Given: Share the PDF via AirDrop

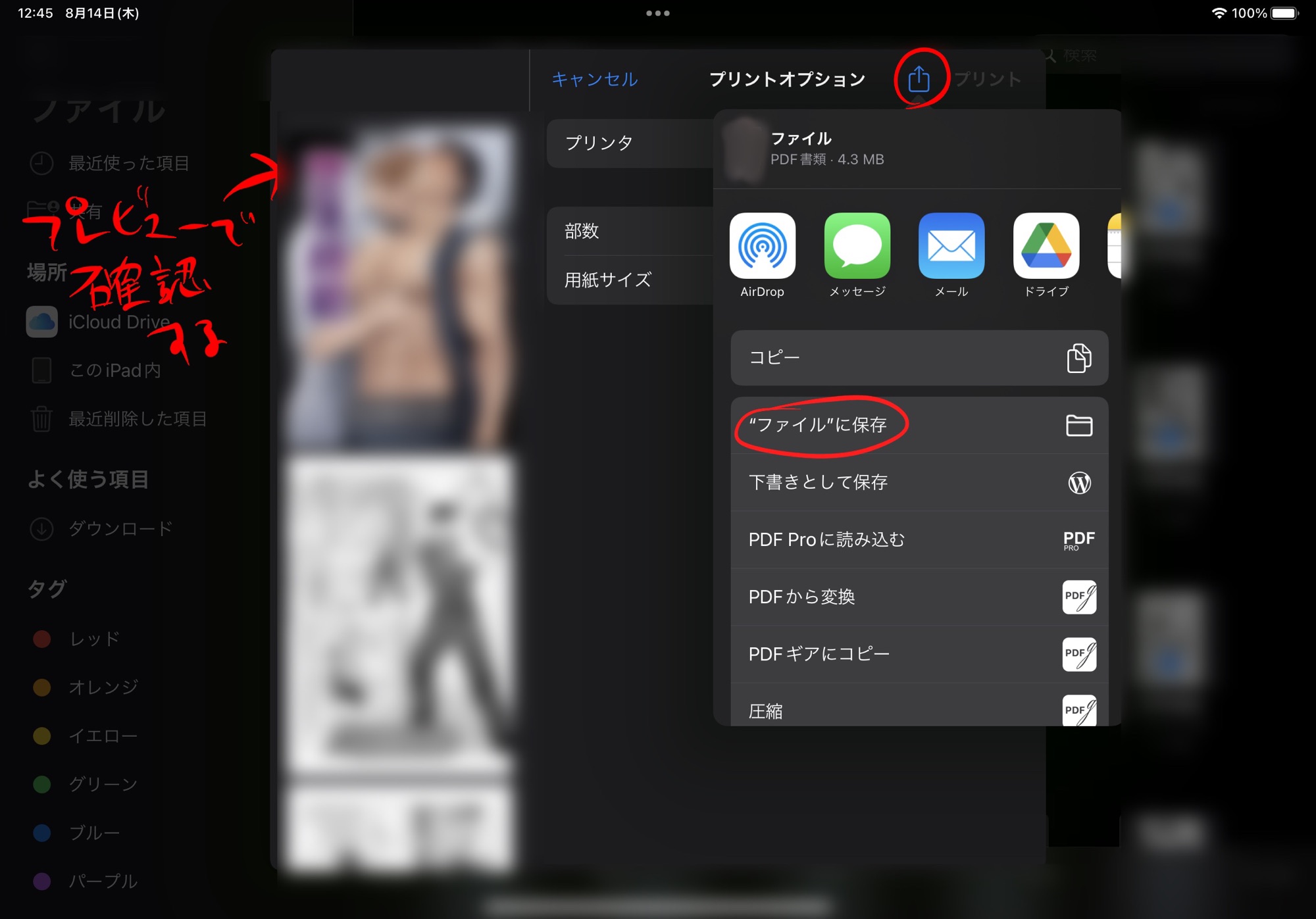Looking at the screenshot, I should click(762, 246).
